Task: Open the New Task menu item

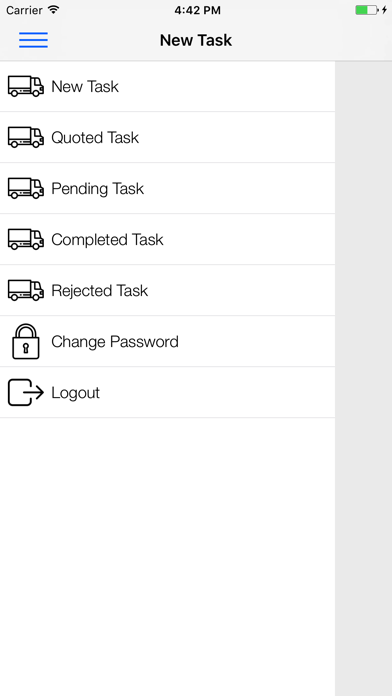Action: [167, 86]
